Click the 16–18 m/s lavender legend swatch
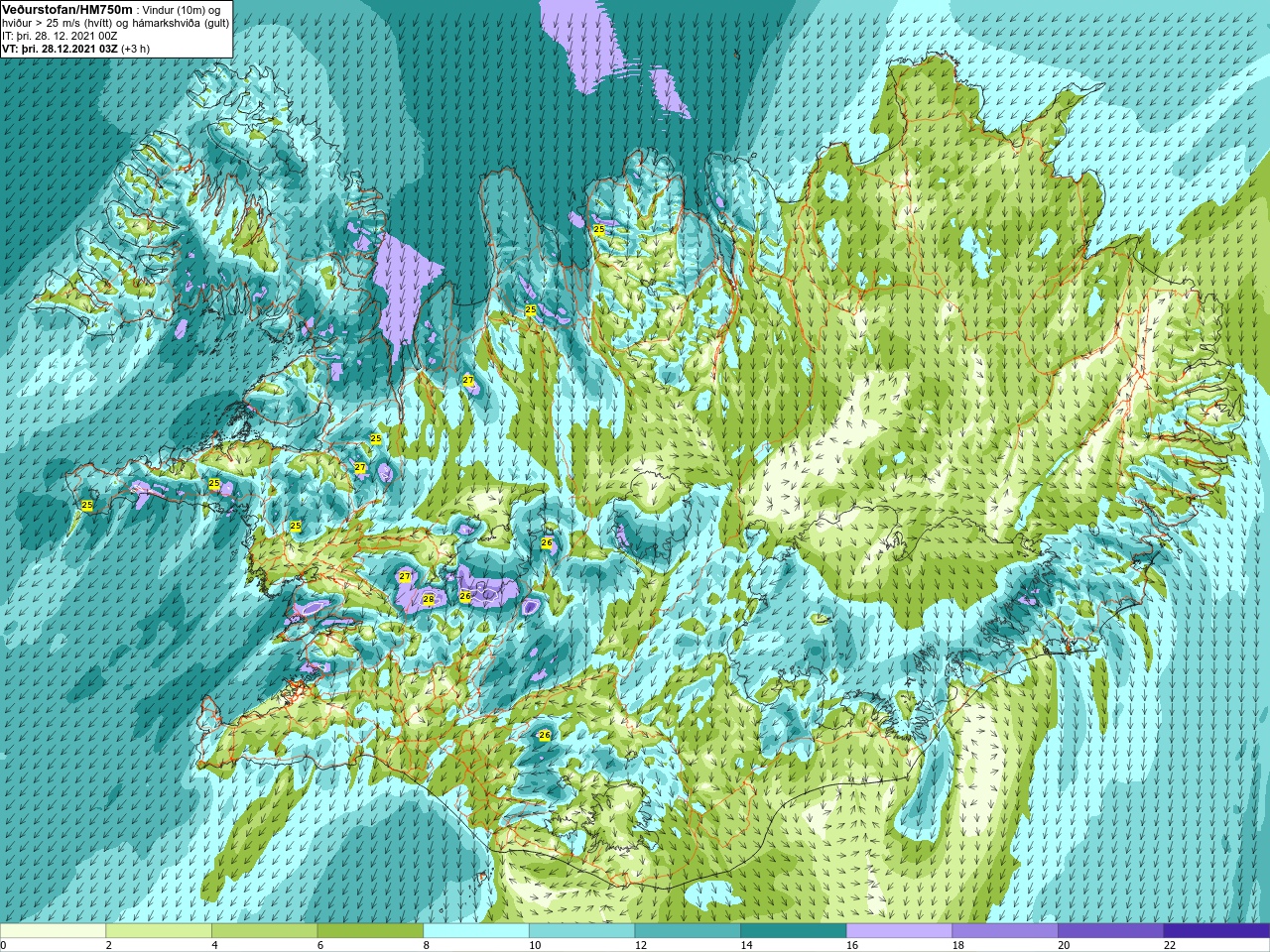The height and width of the screenshot is (952, 1270). (x=899, y=931)
